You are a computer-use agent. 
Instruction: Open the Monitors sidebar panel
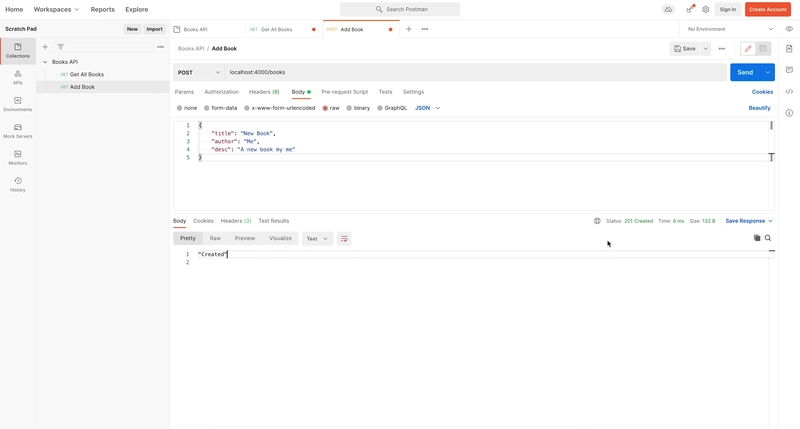click(18, 158)
